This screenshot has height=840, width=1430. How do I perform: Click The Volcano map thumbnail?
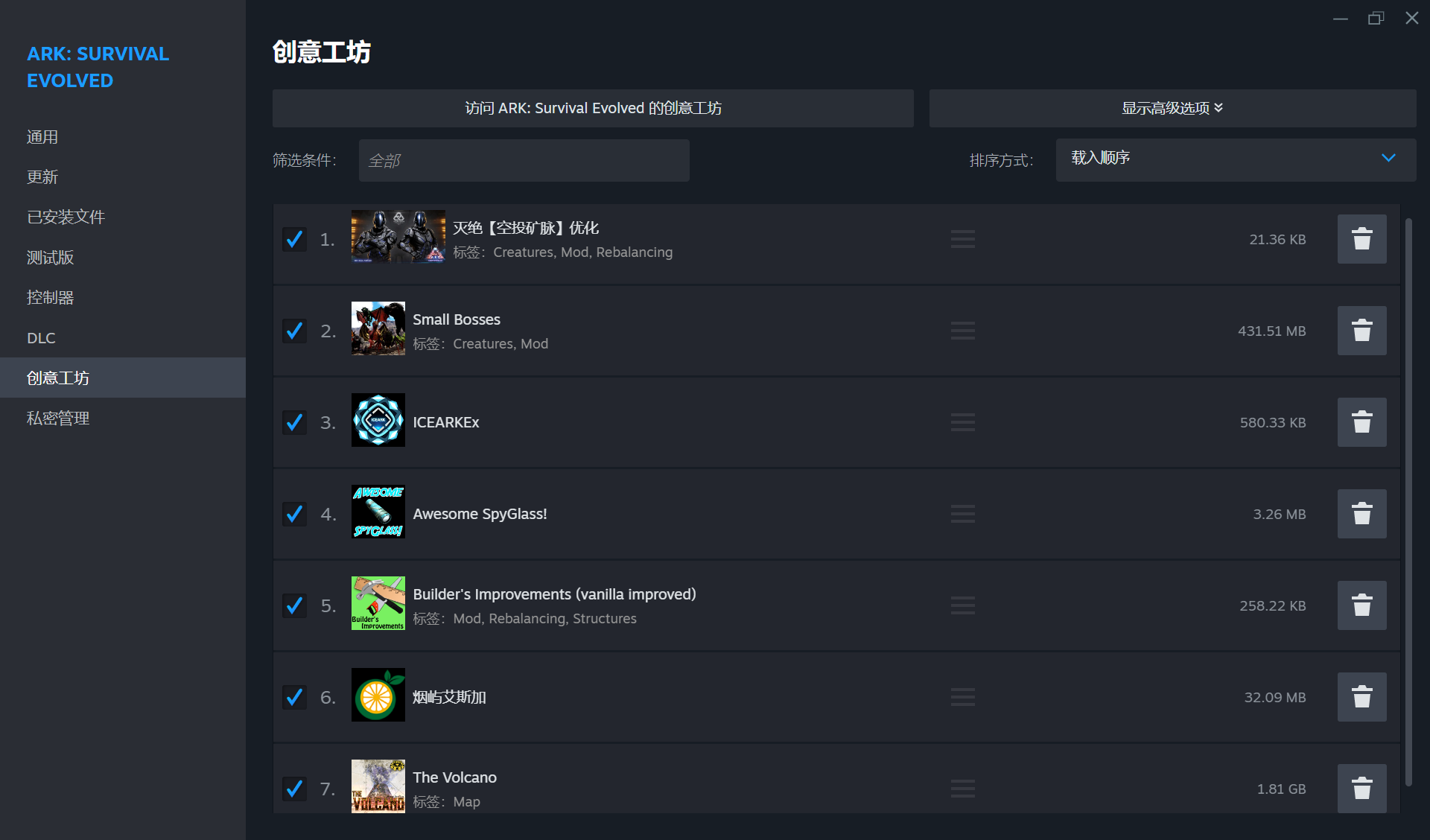tap(378, 786)
